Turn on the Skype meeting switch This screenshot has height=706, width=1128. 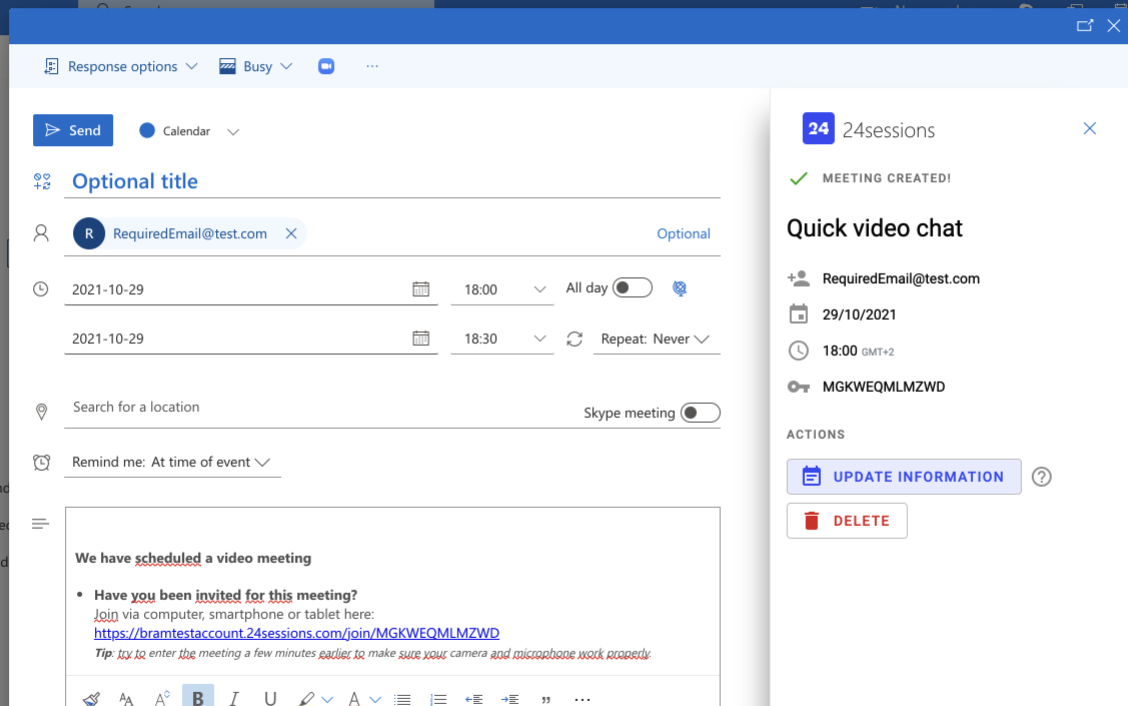(700, 413)
